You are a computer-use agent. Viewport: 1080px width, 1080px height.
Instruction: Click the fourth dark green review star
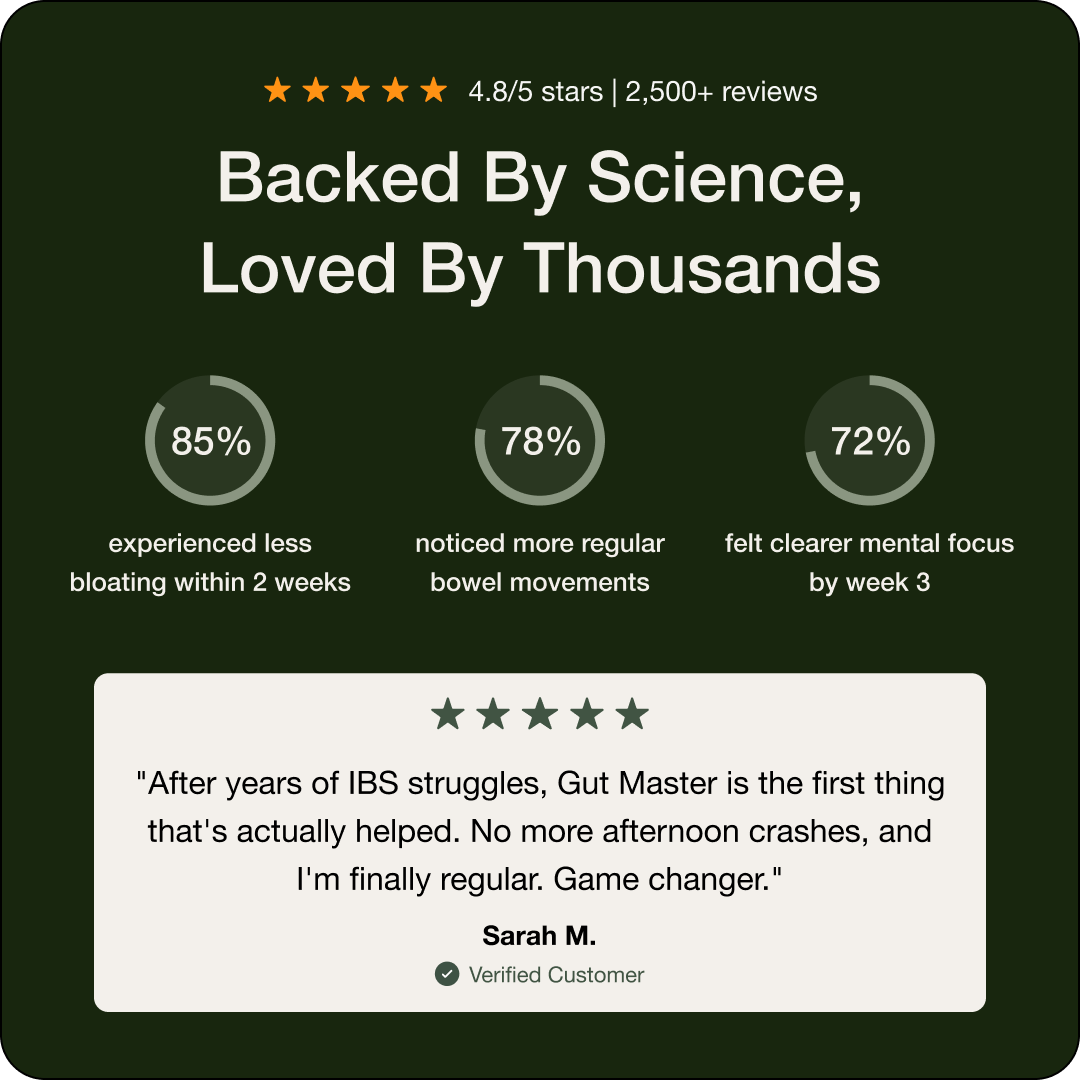(x=586, y=715)
